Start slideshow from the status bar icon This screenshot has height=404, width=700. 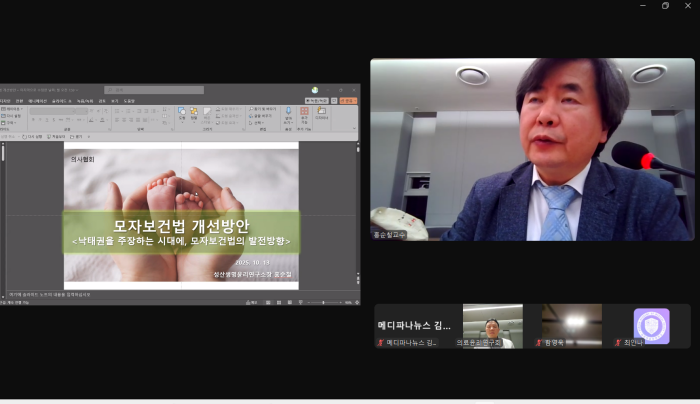tap(300, 301)
